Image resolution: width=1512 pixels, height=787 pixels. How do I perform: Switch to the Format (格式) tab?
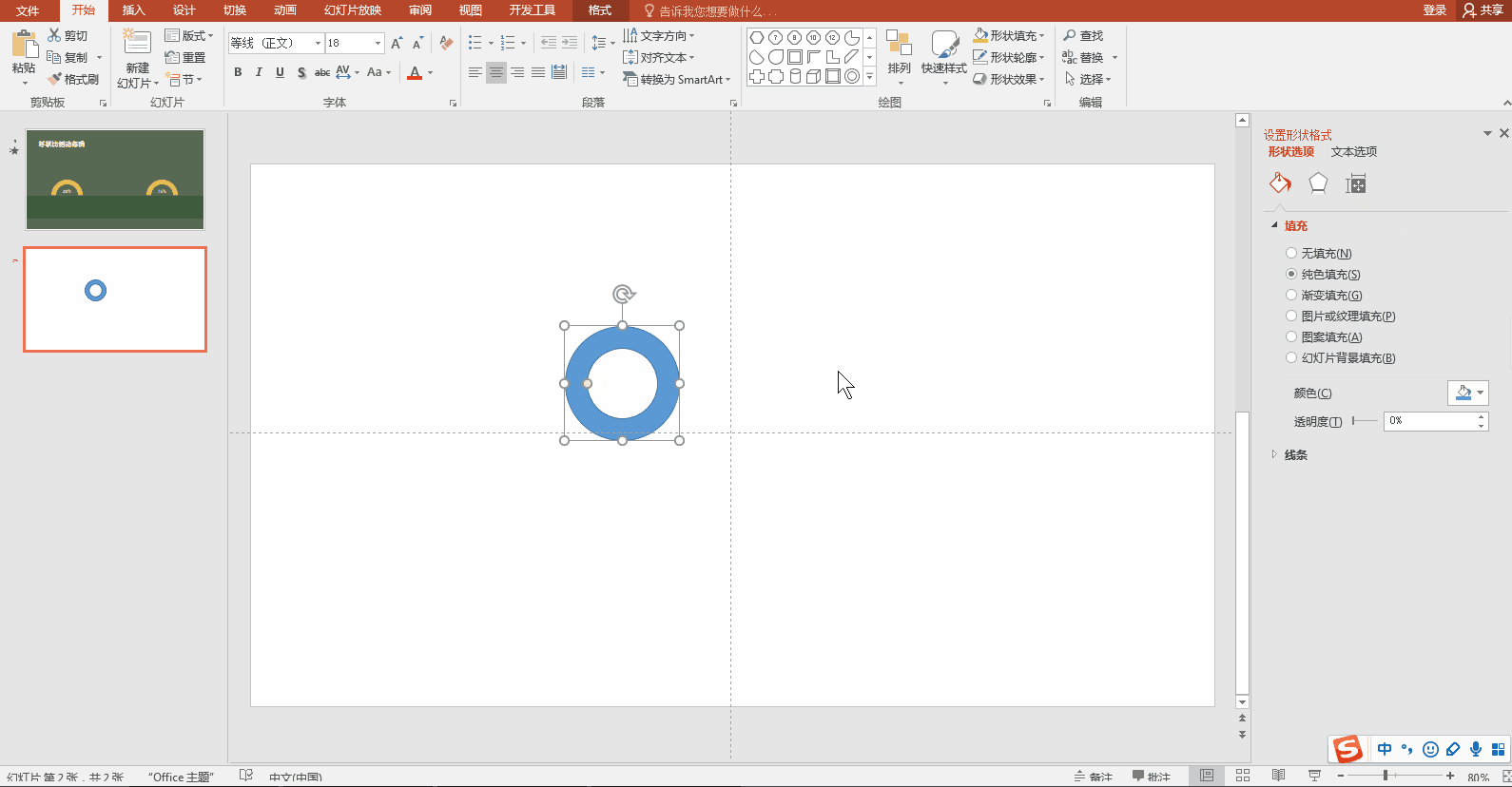pos(600,10)
